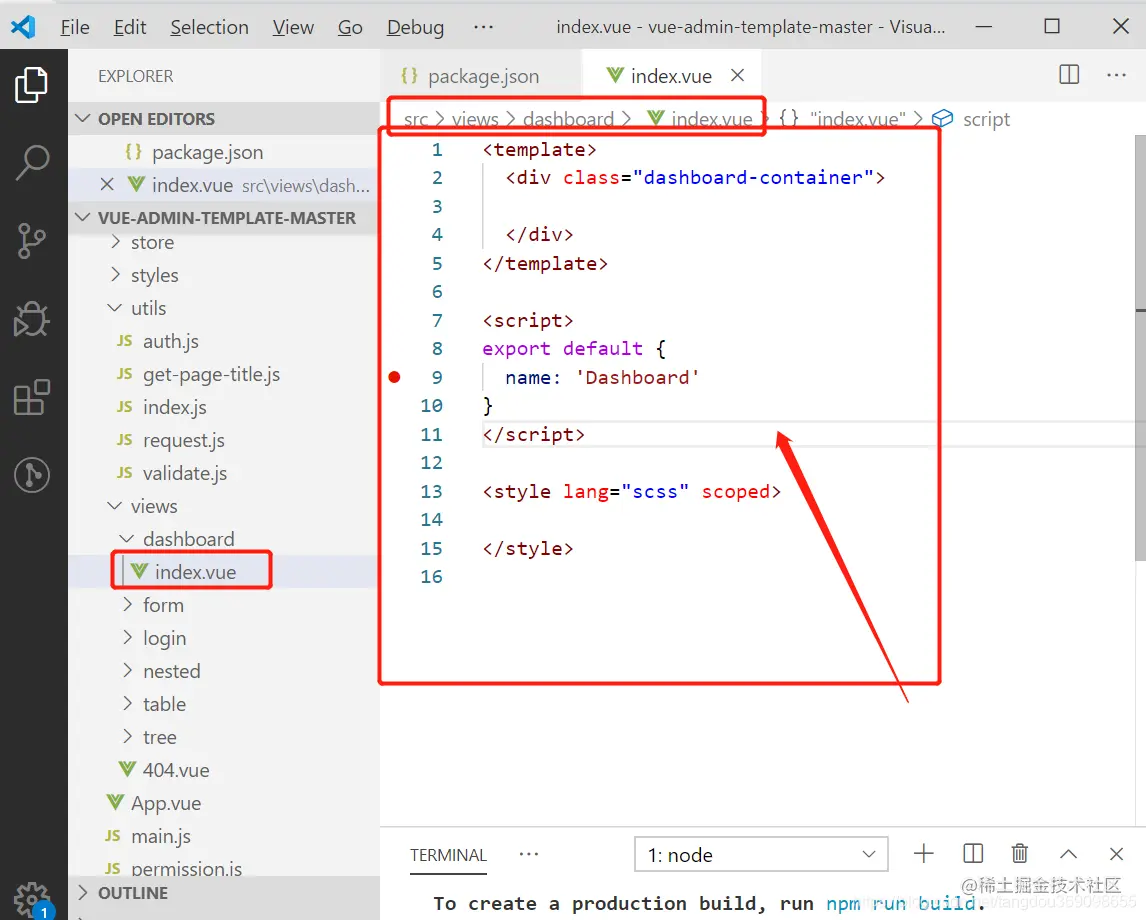
Task: Show more menu items via ellipsis
Action: pyautogui.click(x=483, y=27)
